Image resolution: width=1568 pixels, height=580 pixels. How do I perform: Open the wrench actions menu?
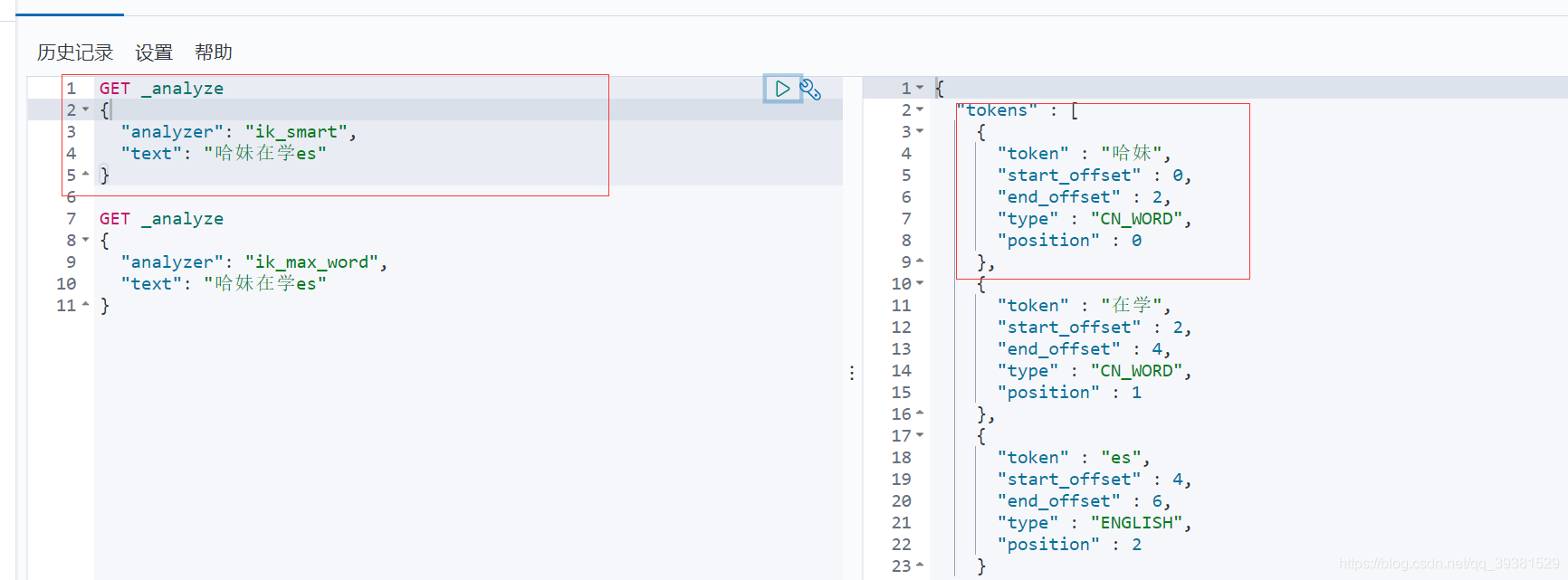tap(810, 89)
